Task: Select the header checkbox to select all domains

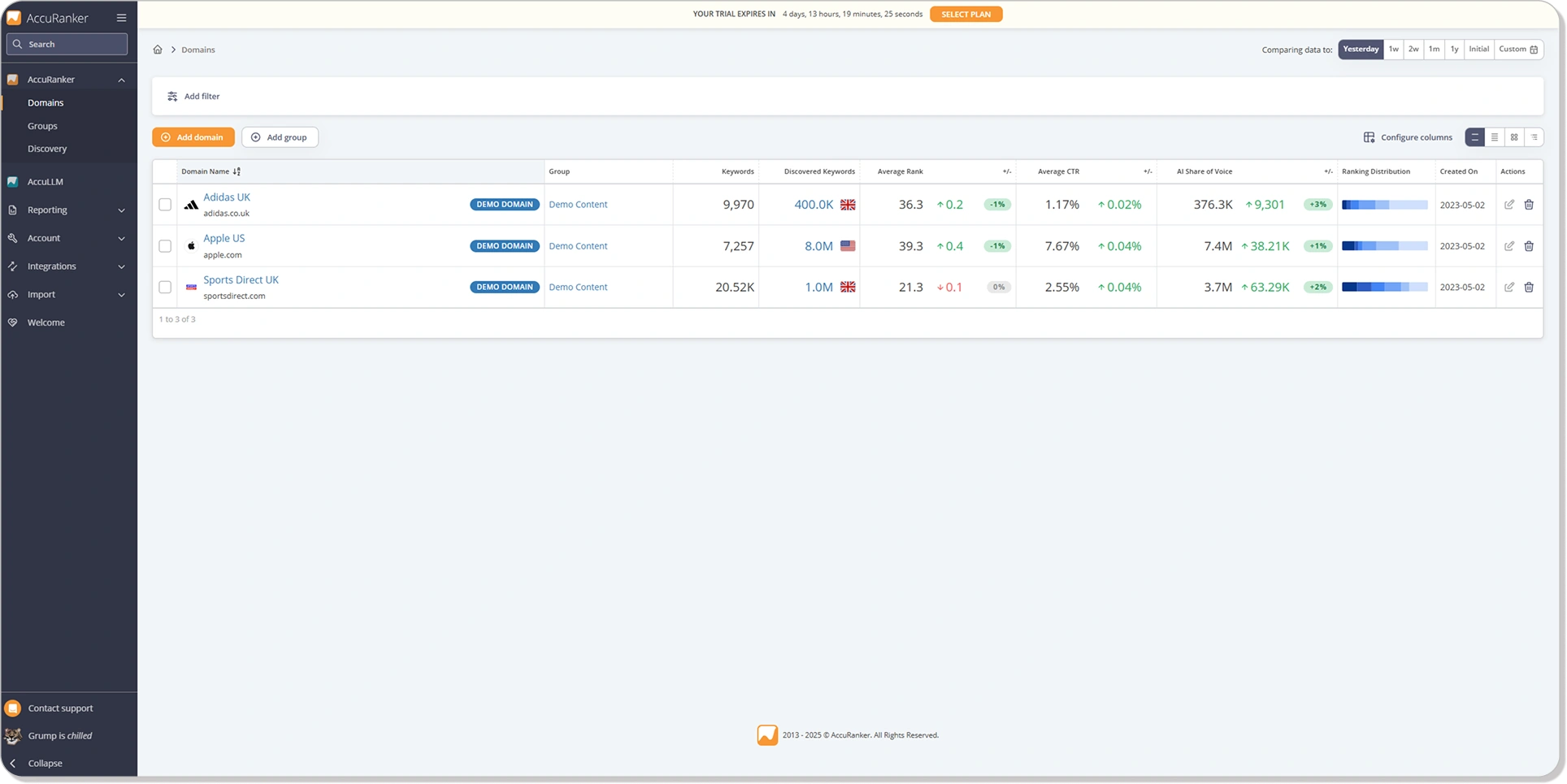Action: pos(165,171)
